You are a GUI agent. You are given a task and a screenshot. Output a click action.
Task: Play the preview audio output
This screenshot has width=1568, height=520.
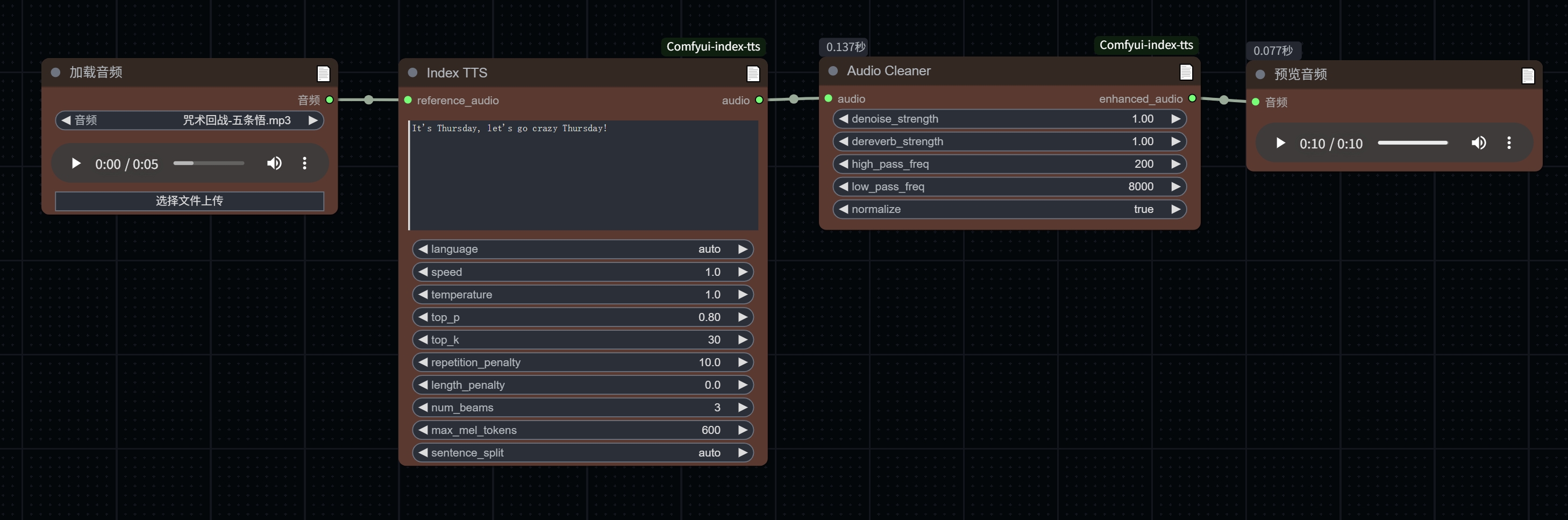point(1280,143)
